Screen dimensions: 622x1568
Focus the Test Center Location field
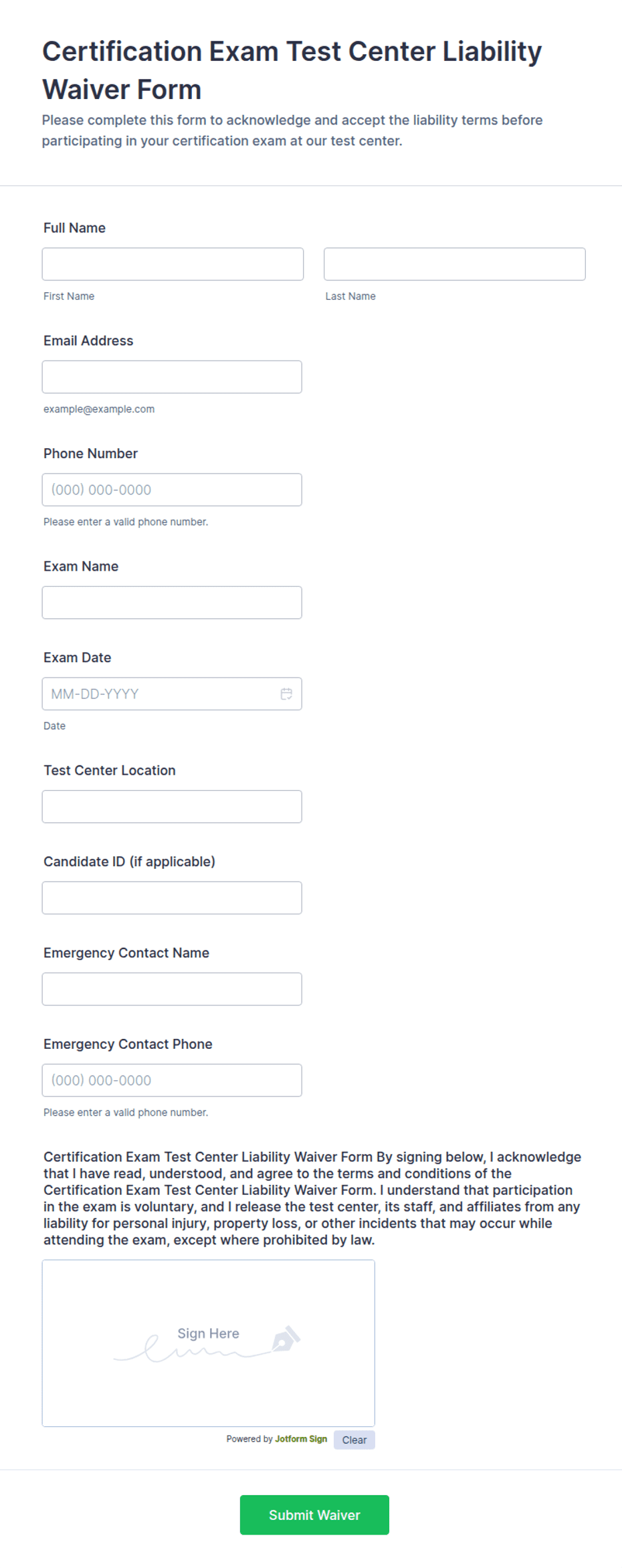(x=172, y=807)
